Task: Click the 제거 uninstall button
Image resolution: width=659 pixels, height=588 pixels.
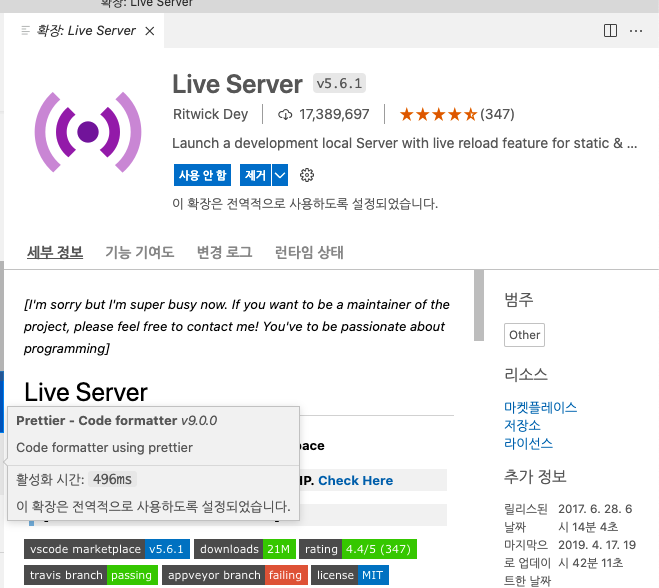Action: pos(255,175)
